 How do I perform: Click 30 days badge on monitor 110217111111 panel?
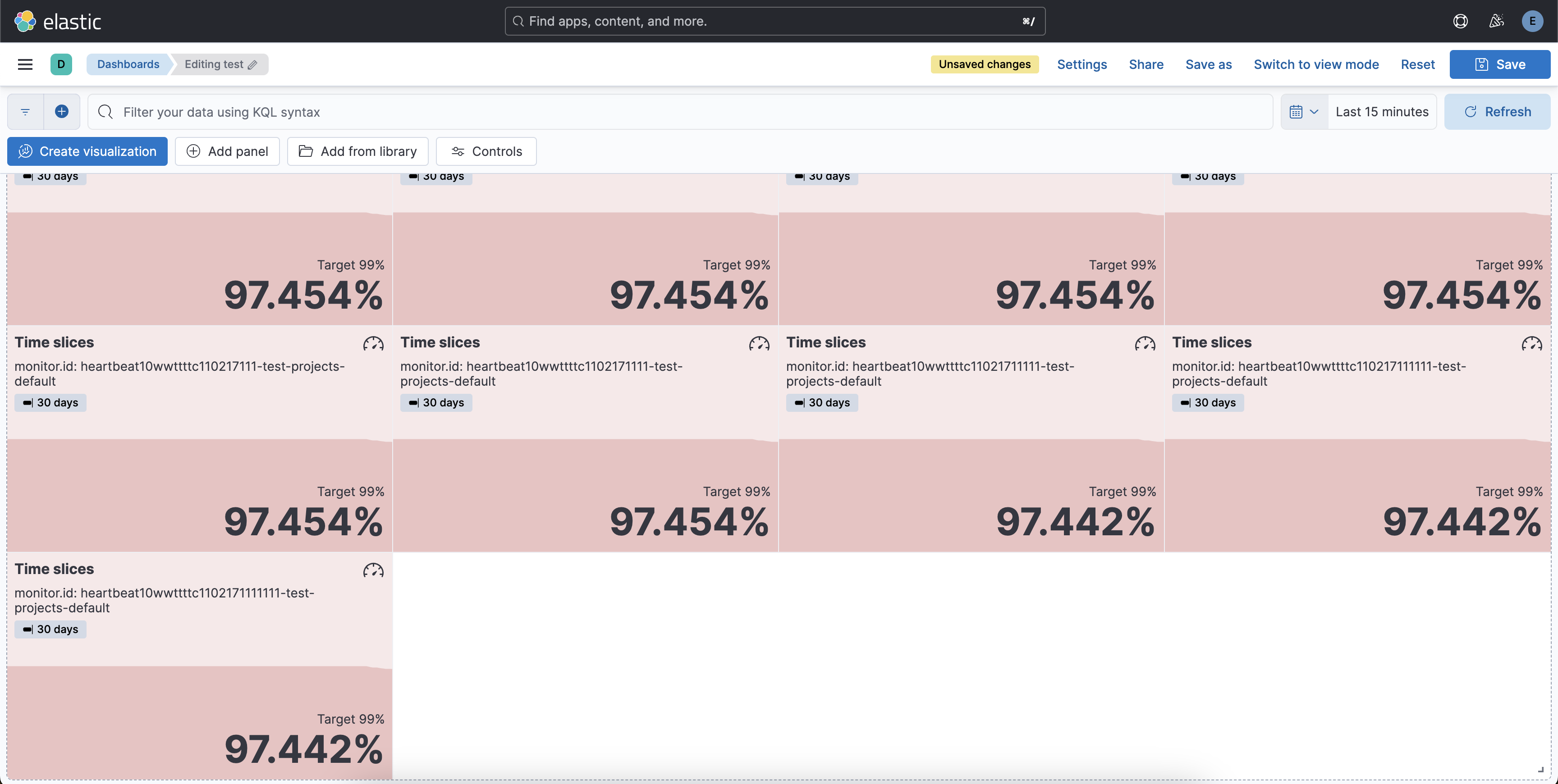[x=1208, y=402]
